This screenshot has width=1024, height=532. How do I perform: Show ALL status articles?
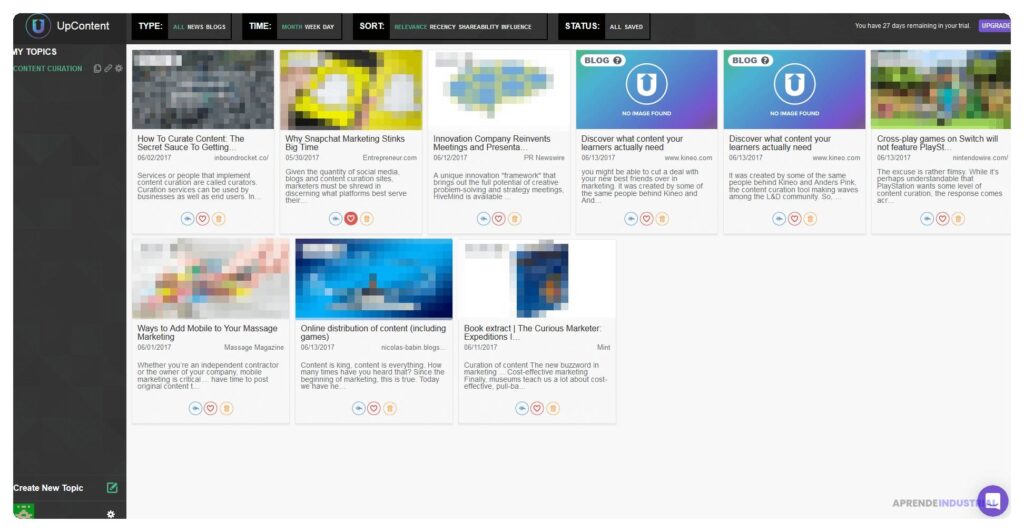pyautogui.click(x=615, y=27)
